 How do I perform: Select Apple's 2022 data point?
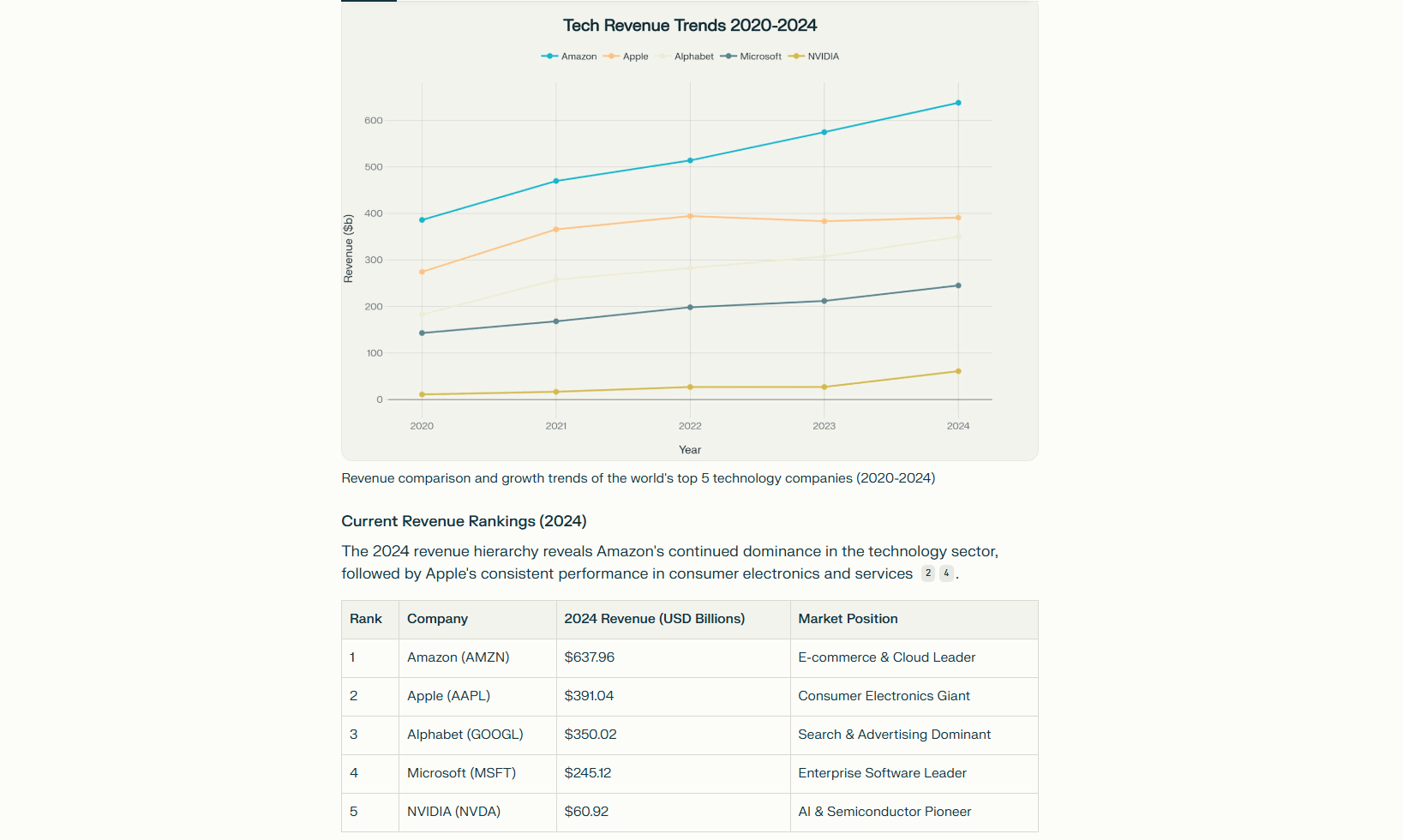point(690,216)
